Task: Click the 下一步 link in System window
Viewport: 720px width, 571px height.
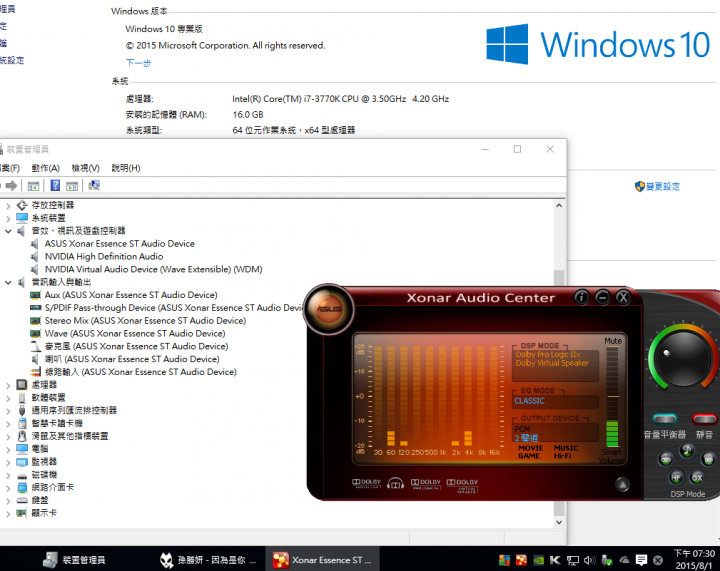Action: point(138,63)
